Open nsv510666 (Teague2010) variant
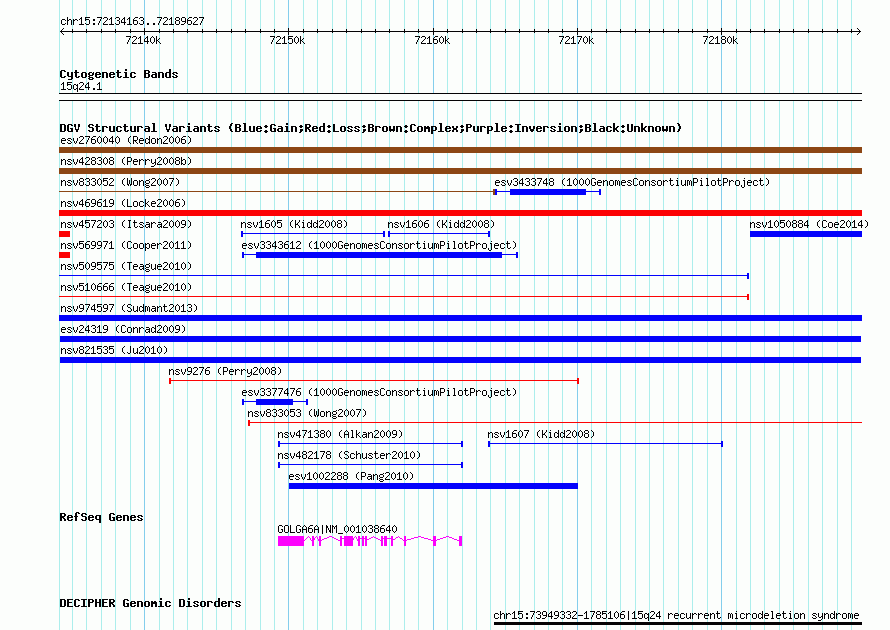Image resolution: width=890 pixels, height=630 pixels. tap(126, 287)
